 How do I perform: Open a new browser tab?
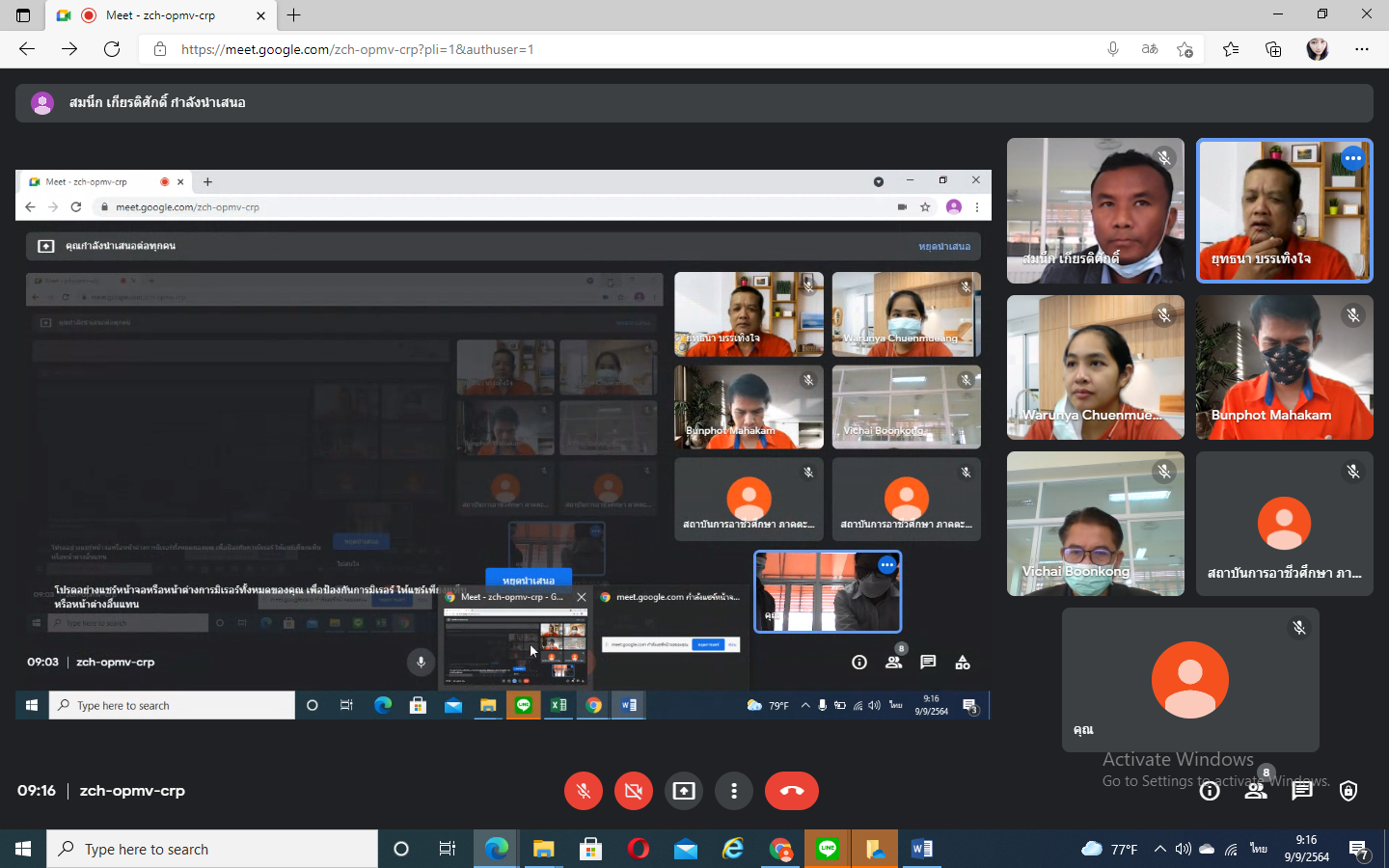coord(294,15)
